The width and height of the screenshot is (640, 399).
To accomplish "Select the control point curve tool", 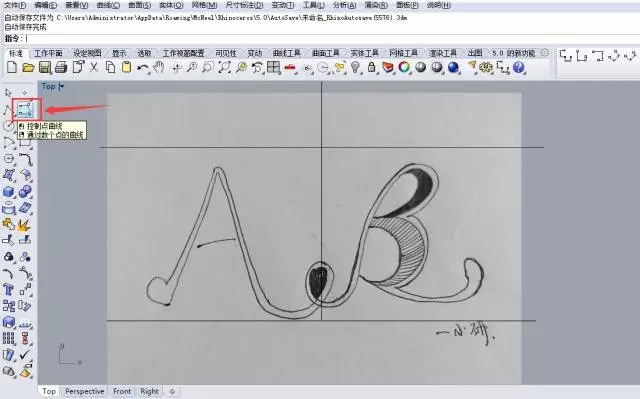I will [x=25, y=109].
